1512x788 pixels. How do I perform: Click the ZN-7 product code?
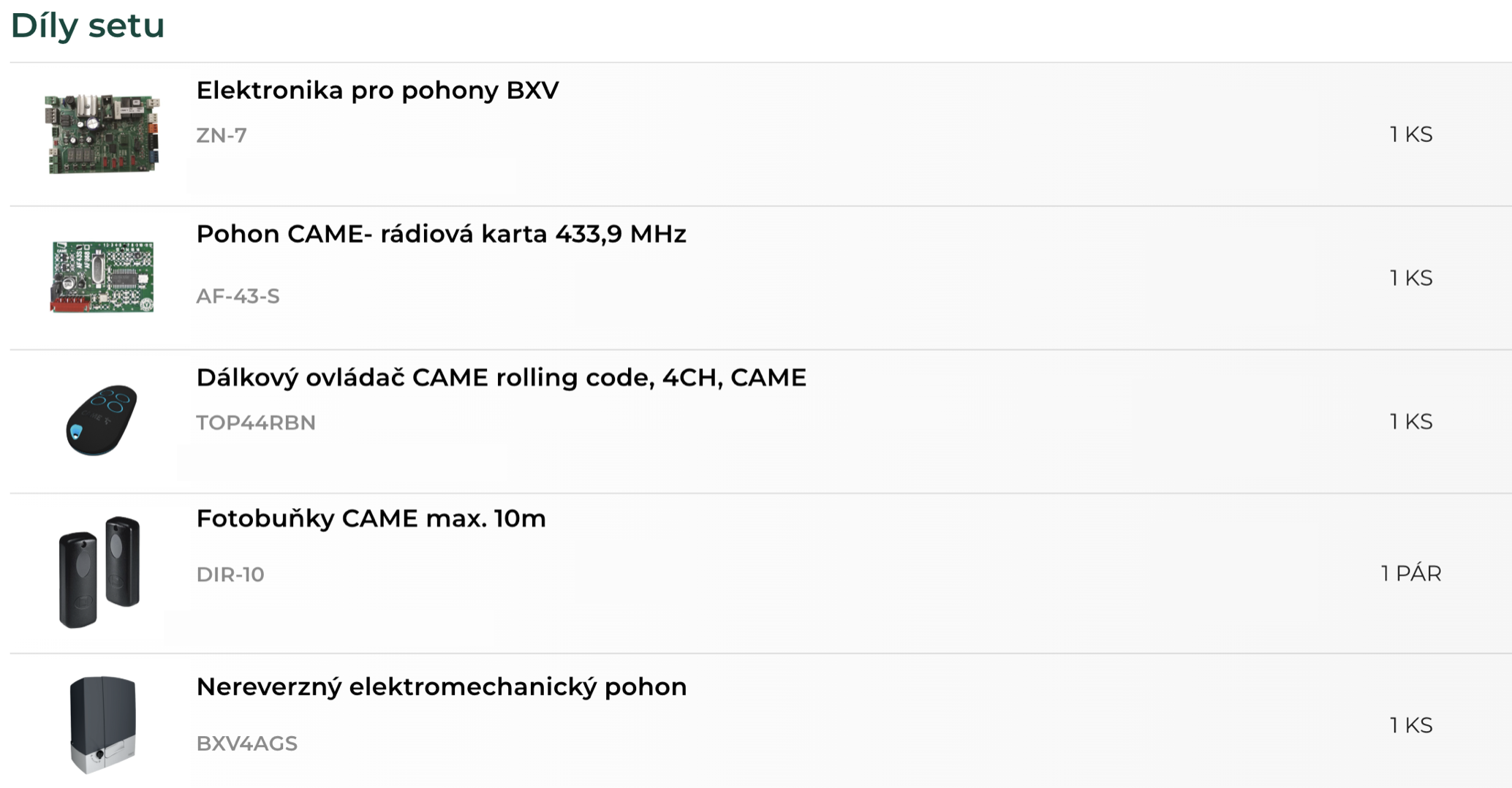point(222,135)
